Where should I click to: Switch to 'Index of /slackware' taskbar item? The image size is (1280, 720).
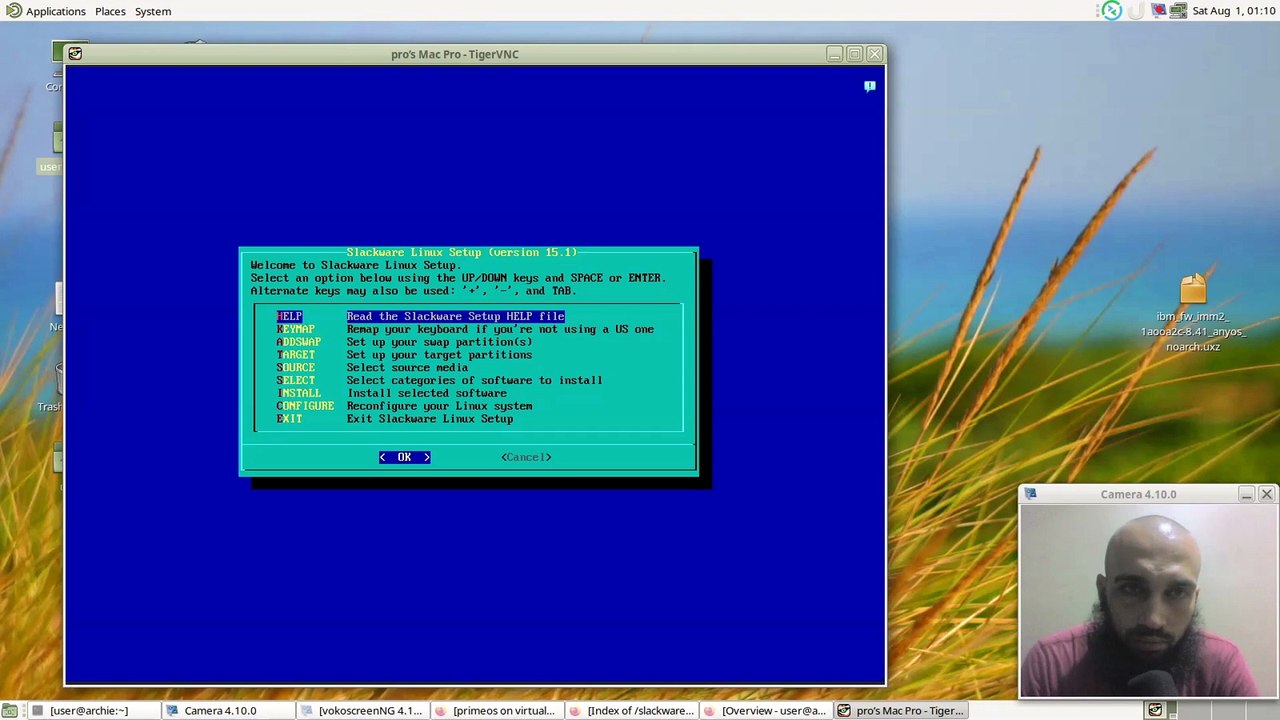(x=631, y=711)
